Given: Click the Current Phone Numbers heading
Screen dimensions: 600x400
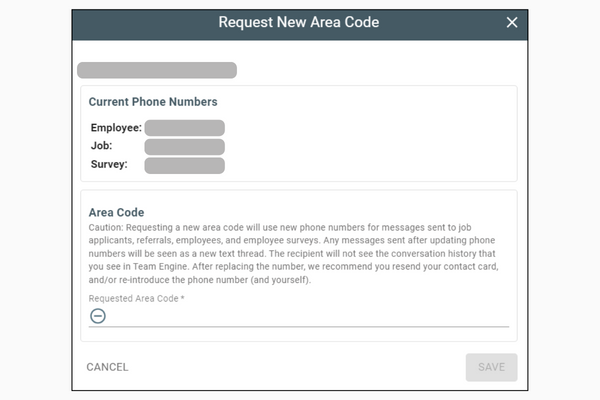Looking at the screenshot, I should 153,102.
